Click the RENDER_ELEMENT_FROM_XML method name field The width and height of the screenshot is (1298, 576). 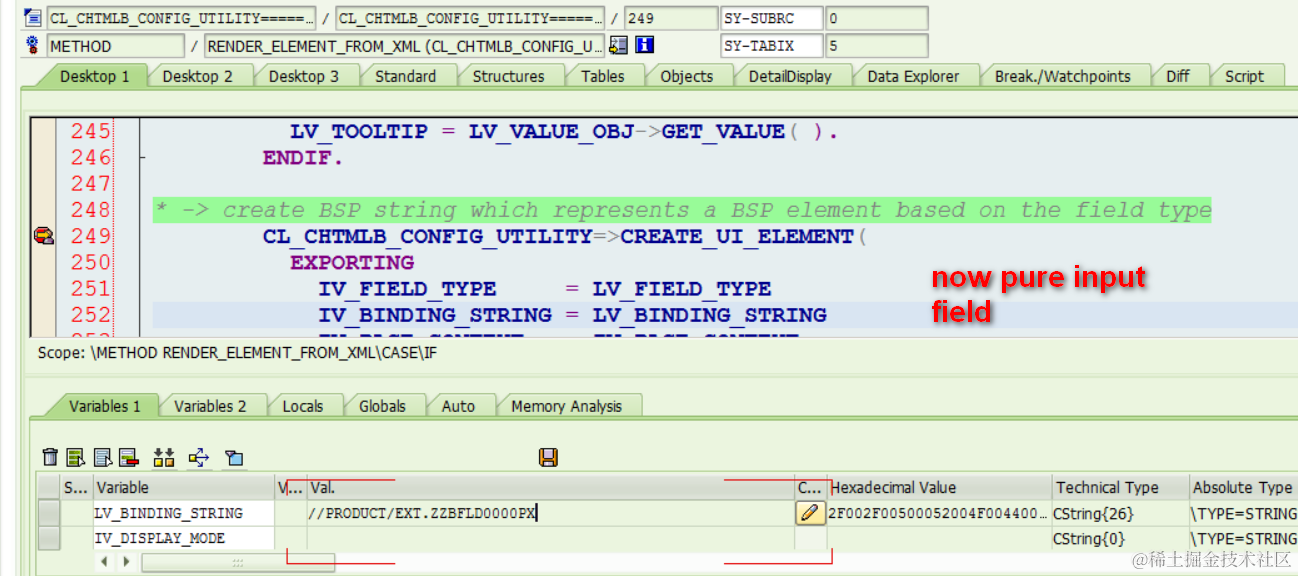404,46
